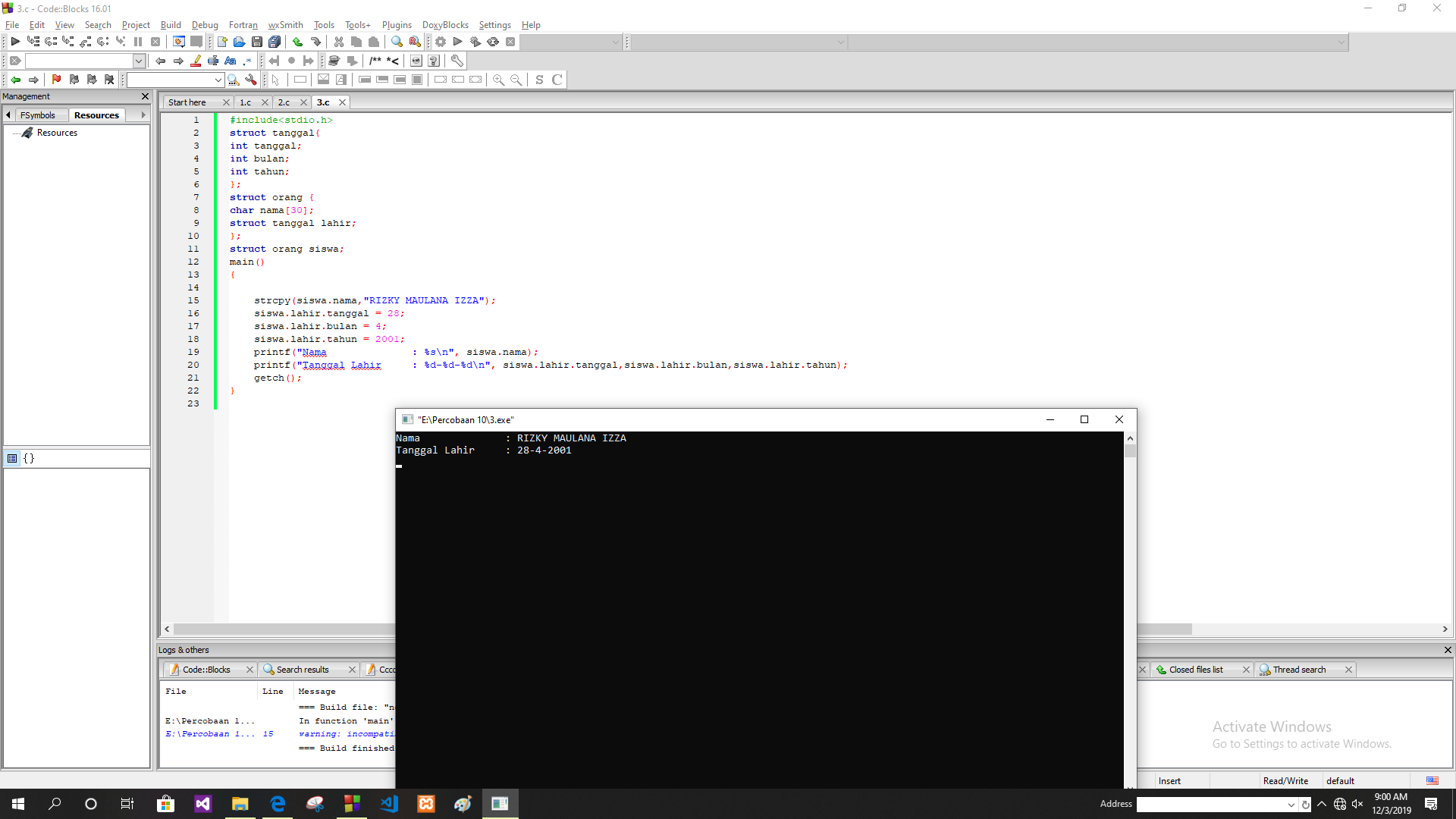The image size is (1456, 819).
Task: Toggle highlight all occurrences marker
Action: (196, 61)
